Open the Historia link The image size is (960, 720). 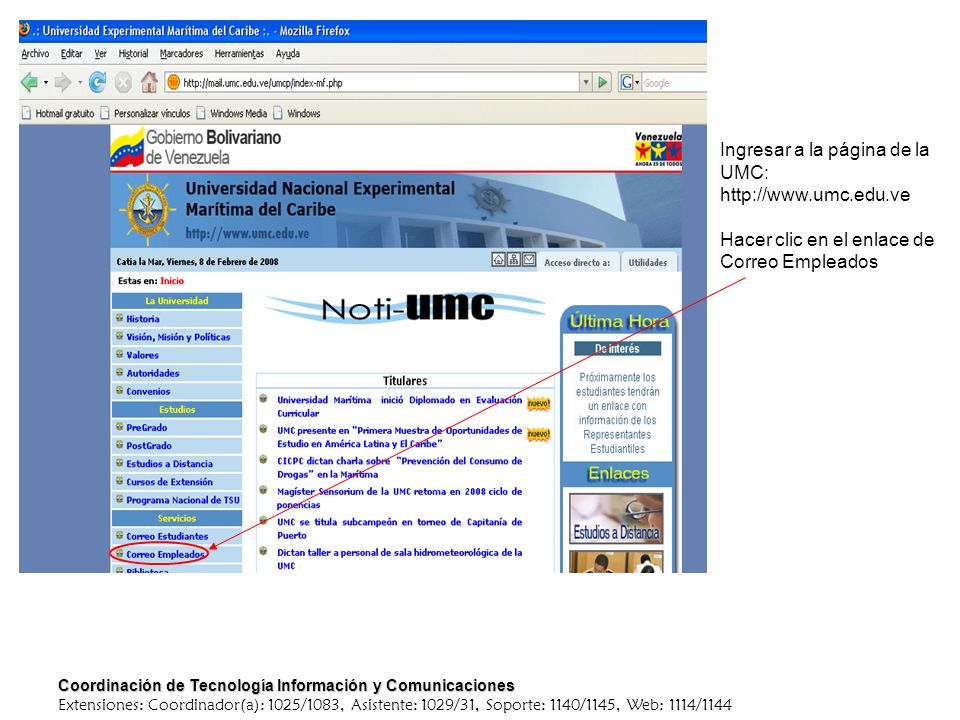tap(143, 319)
